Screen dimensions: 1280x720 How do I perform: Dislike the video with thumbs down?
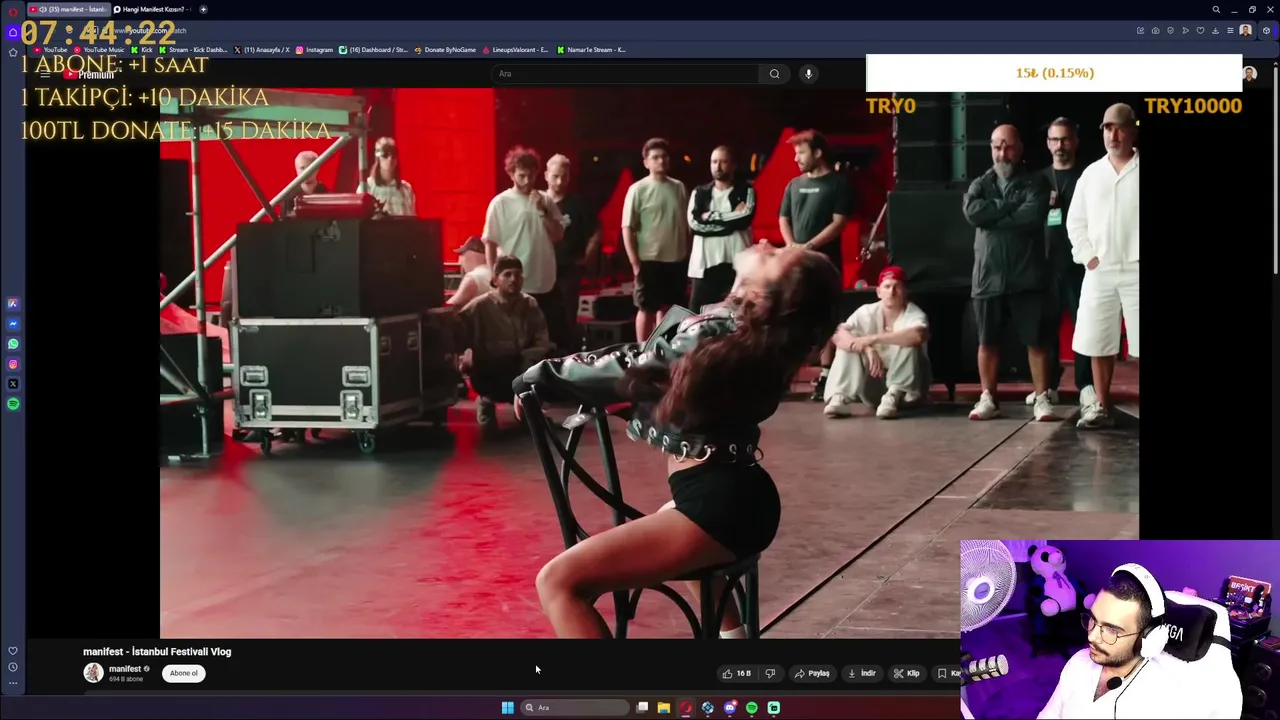[x=770, y=673]
